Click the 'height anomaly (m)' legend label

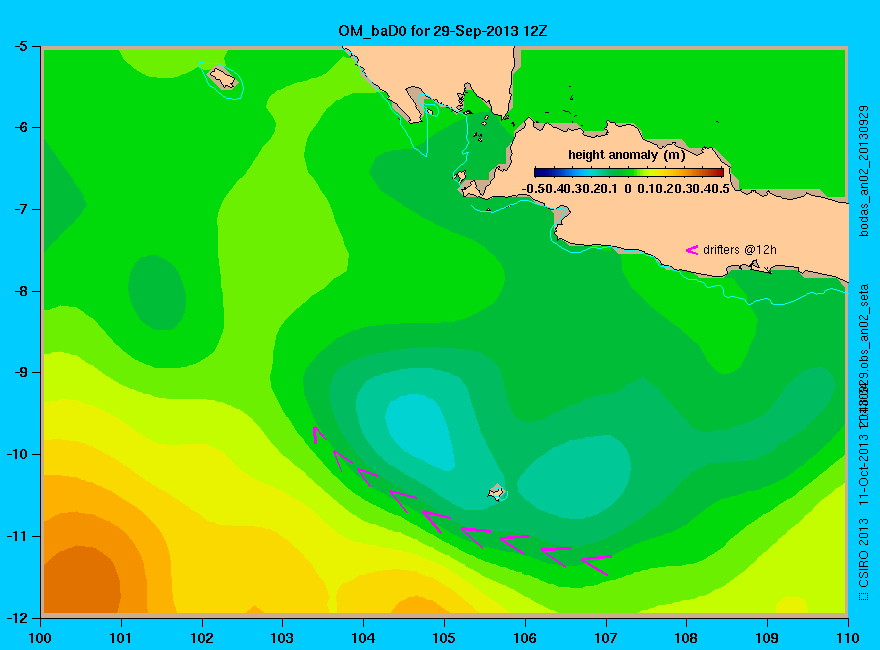pyautogui.click(x=626, y=155)
